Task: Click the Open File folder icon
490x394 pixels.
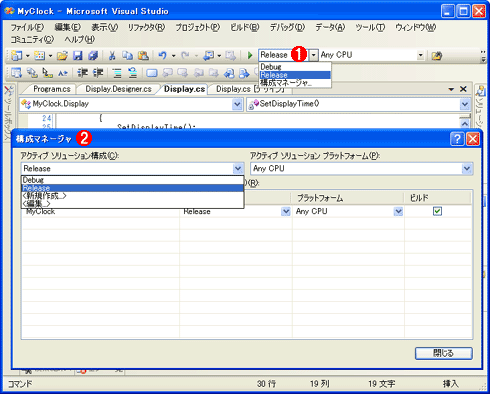Action: tap(62, 55)
